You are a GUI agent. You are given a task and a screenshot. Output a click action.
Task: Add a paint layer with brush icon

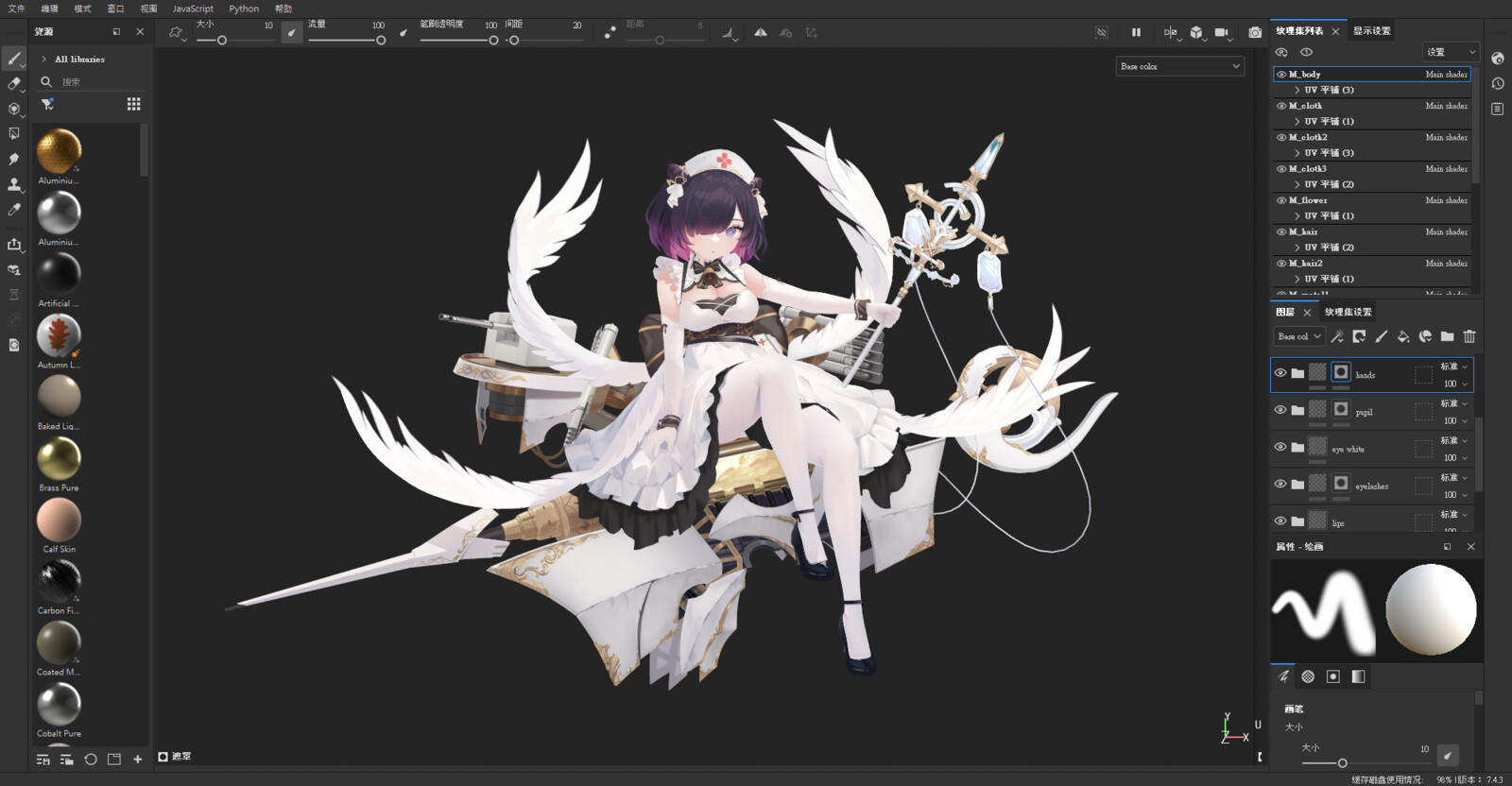[x=1381, y=336]
